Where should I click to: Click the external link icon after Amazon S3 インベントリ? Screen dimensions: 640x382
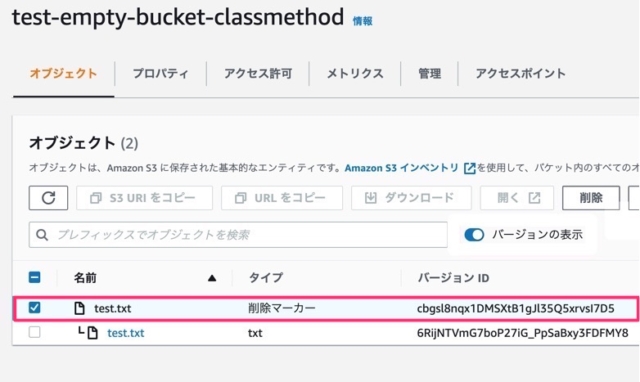tap(470, 168)
